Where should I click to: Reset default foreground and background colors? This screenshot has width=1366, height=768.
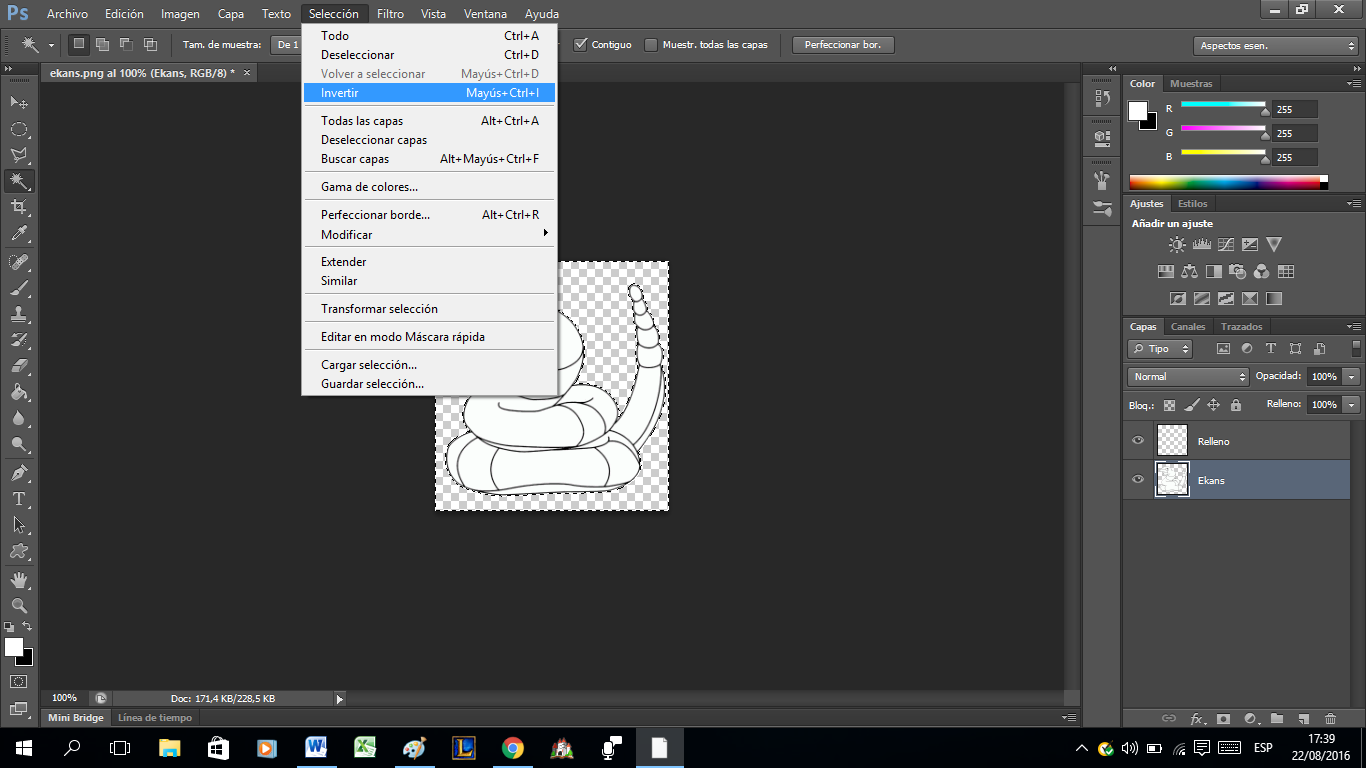[9, 627]
